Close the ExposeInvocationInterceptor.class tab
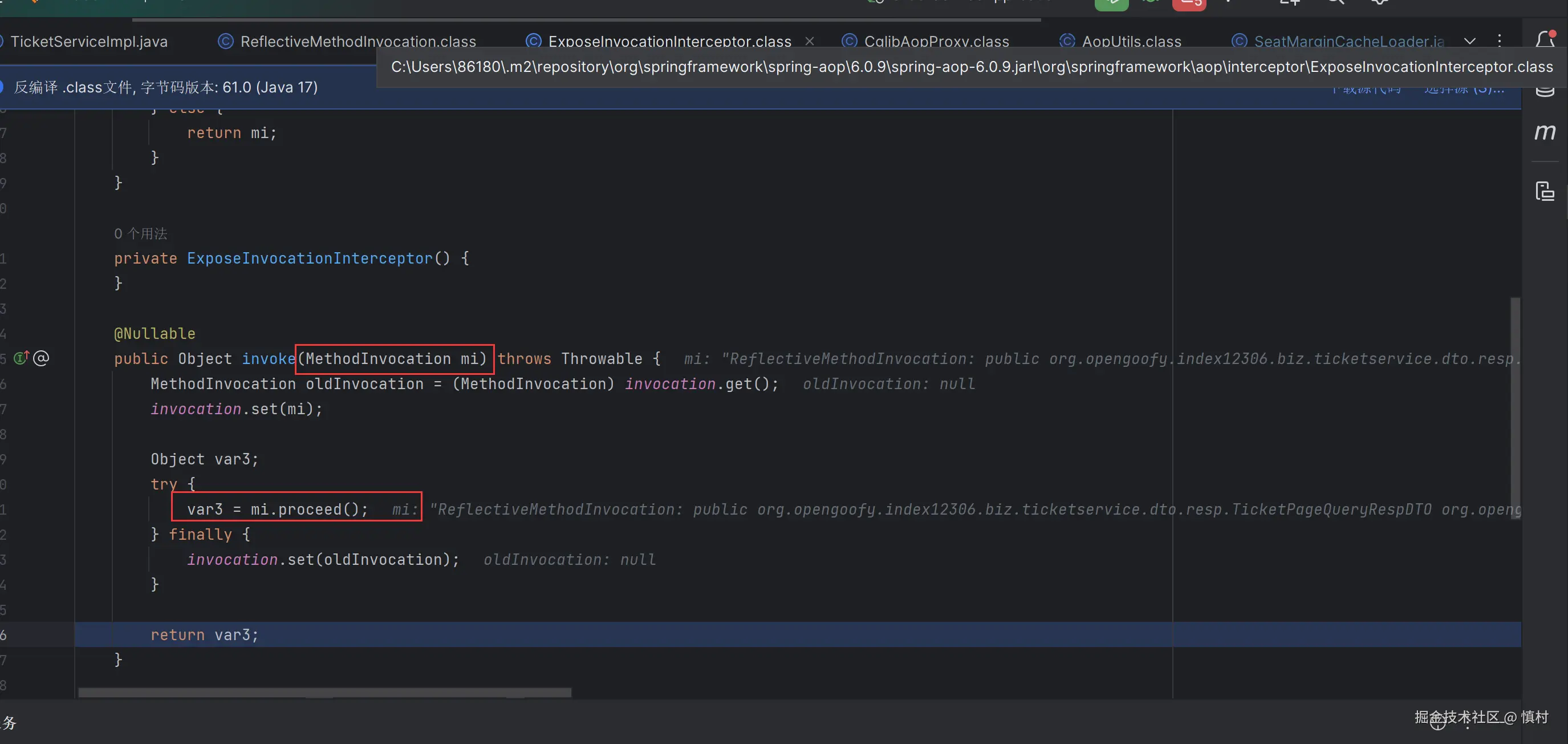Image resolution: width=1568 pixels, height=744 pixels. click(810, 42)
